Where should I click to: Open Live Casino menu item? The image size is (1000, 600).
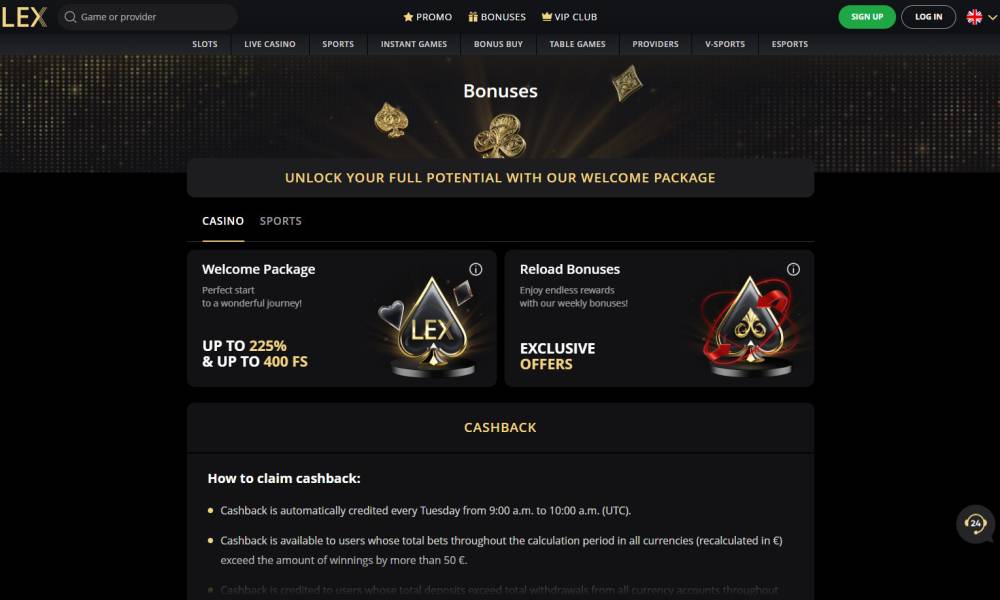(270, 44)
